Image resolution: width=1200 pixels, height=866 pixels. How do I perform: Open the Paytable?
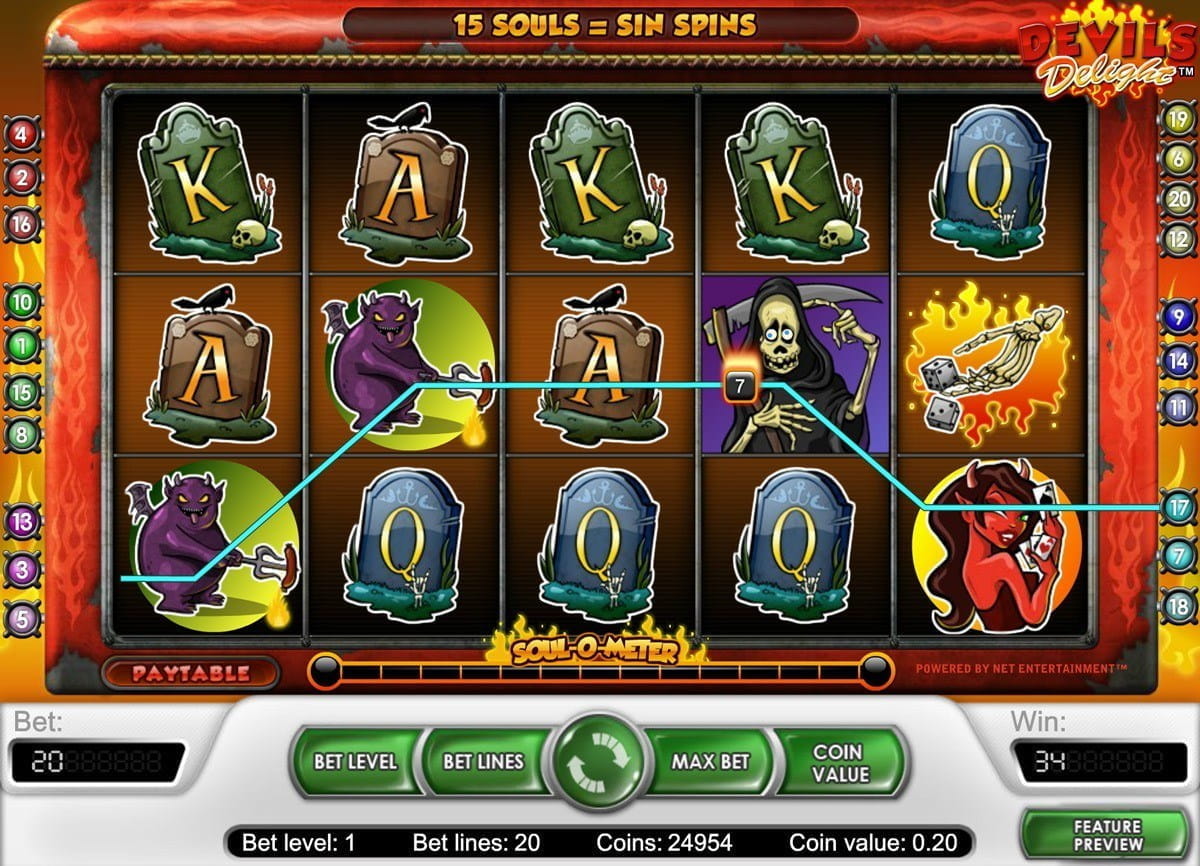click(x=190, y=673)
